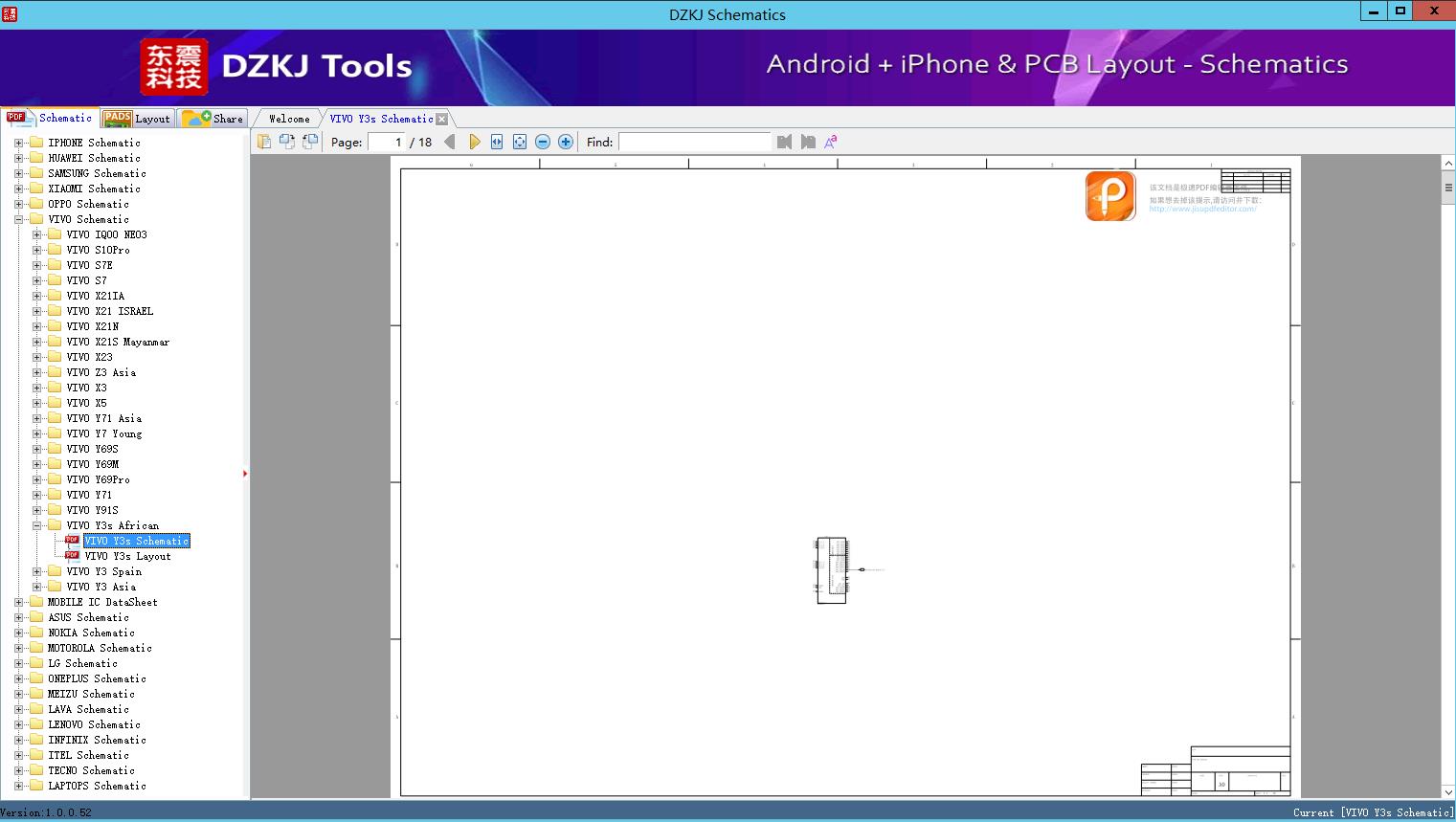Select the VIVO X21 ISRAEL folder
Screen dimensions: 1456x822
109,311
